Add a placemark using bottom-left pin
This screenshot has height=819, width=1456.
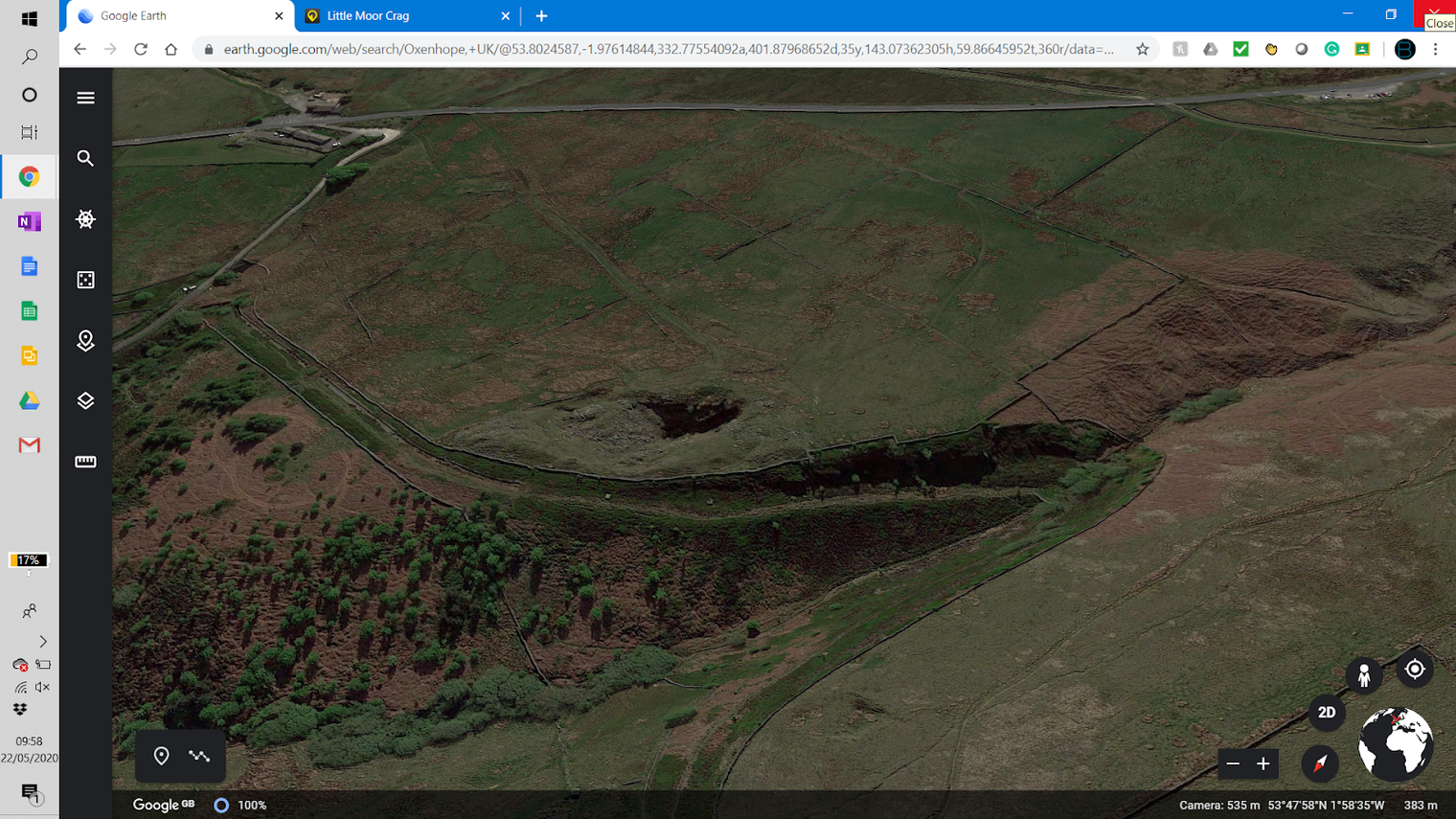click(161, 756)
